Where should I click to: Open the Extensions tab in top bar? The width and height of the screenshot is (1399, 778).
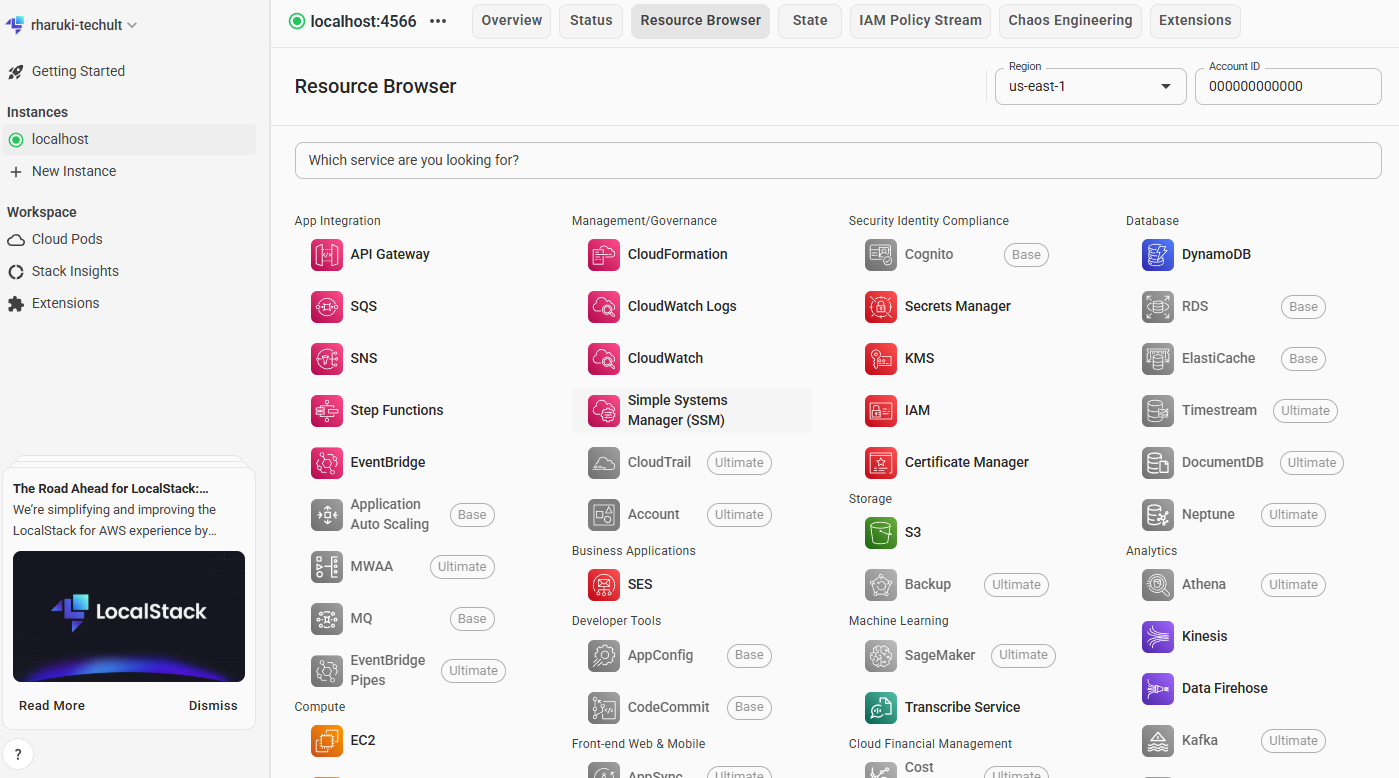[x=1195, y=21]
